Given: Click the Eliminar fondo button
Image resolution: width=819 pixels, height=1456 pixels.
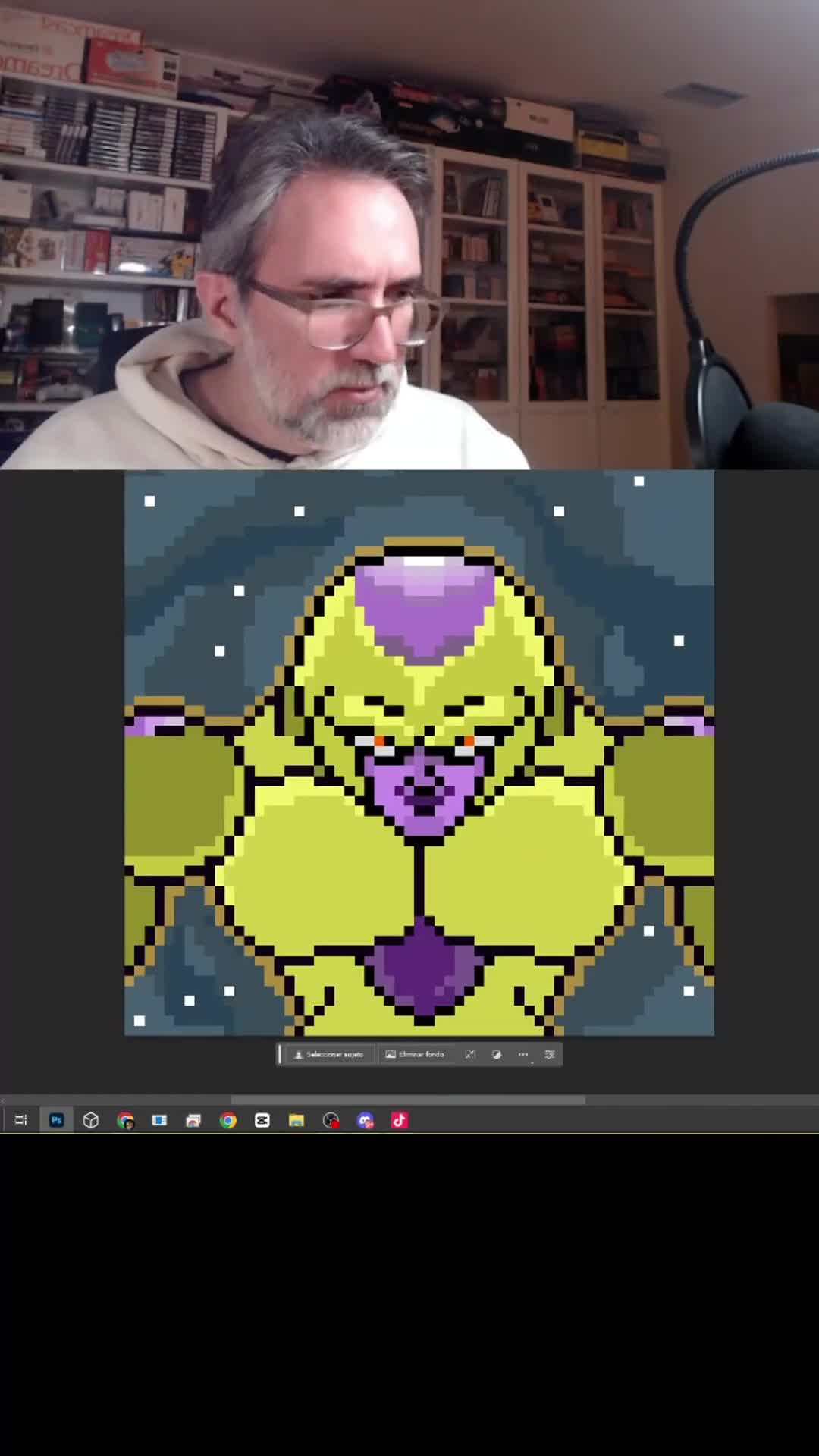Looking at the screenshot, I should pos(415,1054).
